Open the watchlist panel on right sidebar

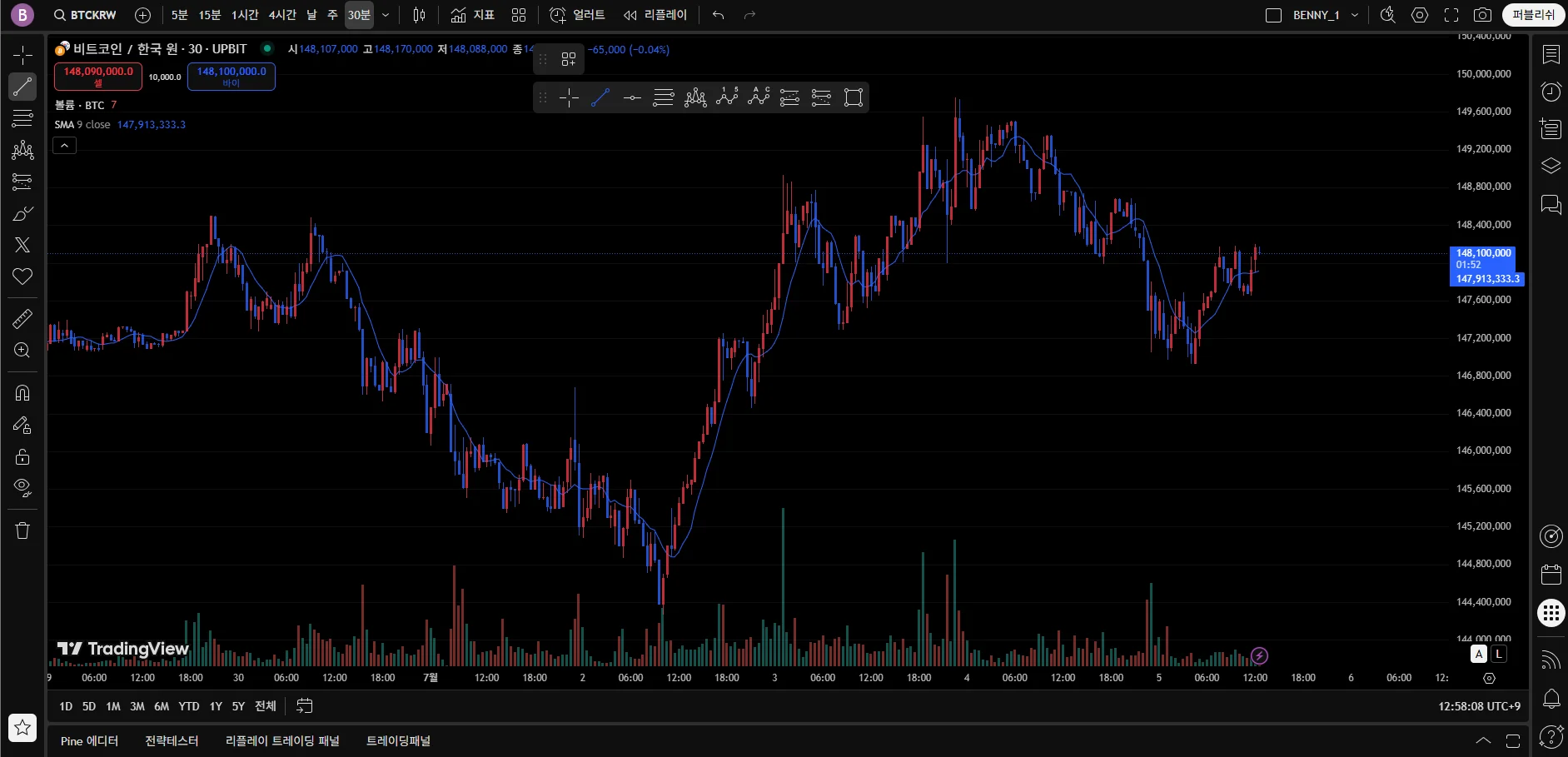click(1551, 55)
